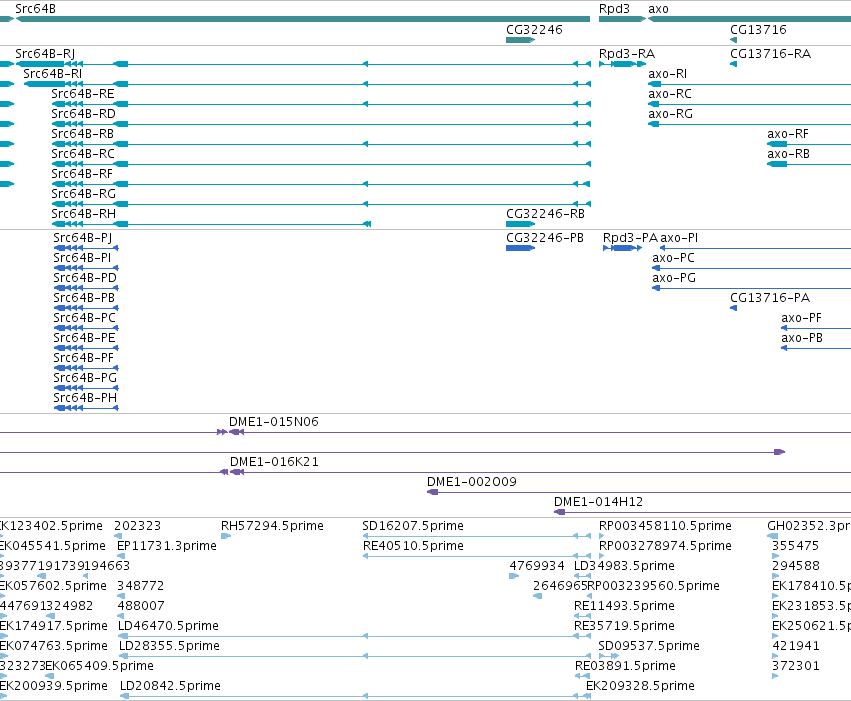Click EST RP003458110.5prime
The width and height of the screenshot is (851, 701).
[665, 526]
